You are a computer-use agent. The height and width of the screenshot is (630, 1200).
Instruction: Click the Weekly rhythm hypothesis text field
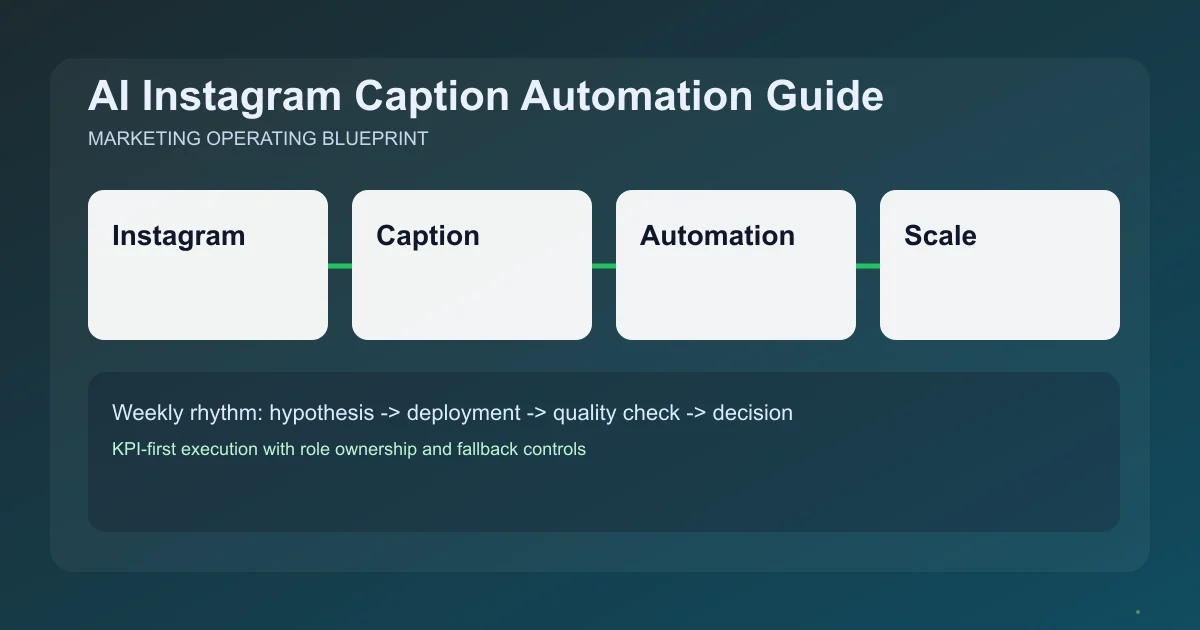(452, 412)
